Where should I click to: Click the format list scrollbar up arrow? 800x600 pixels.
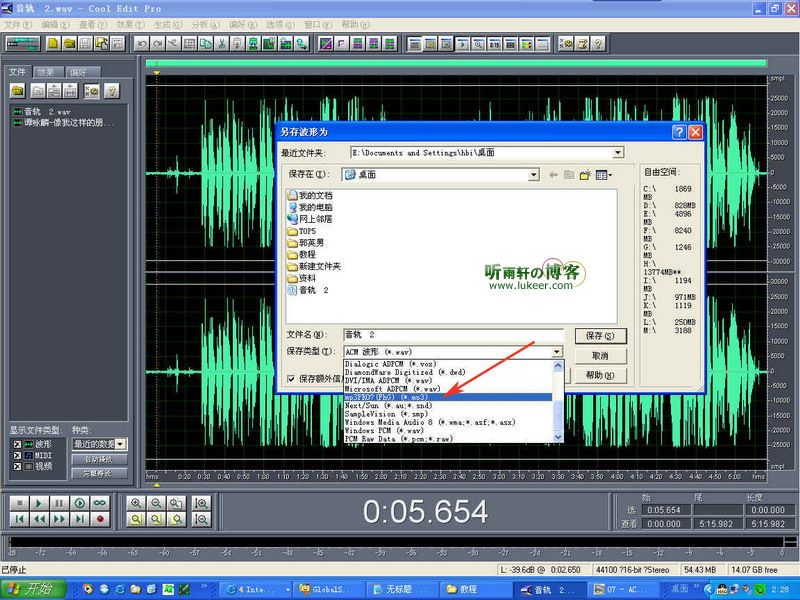(x=558, y=365)
